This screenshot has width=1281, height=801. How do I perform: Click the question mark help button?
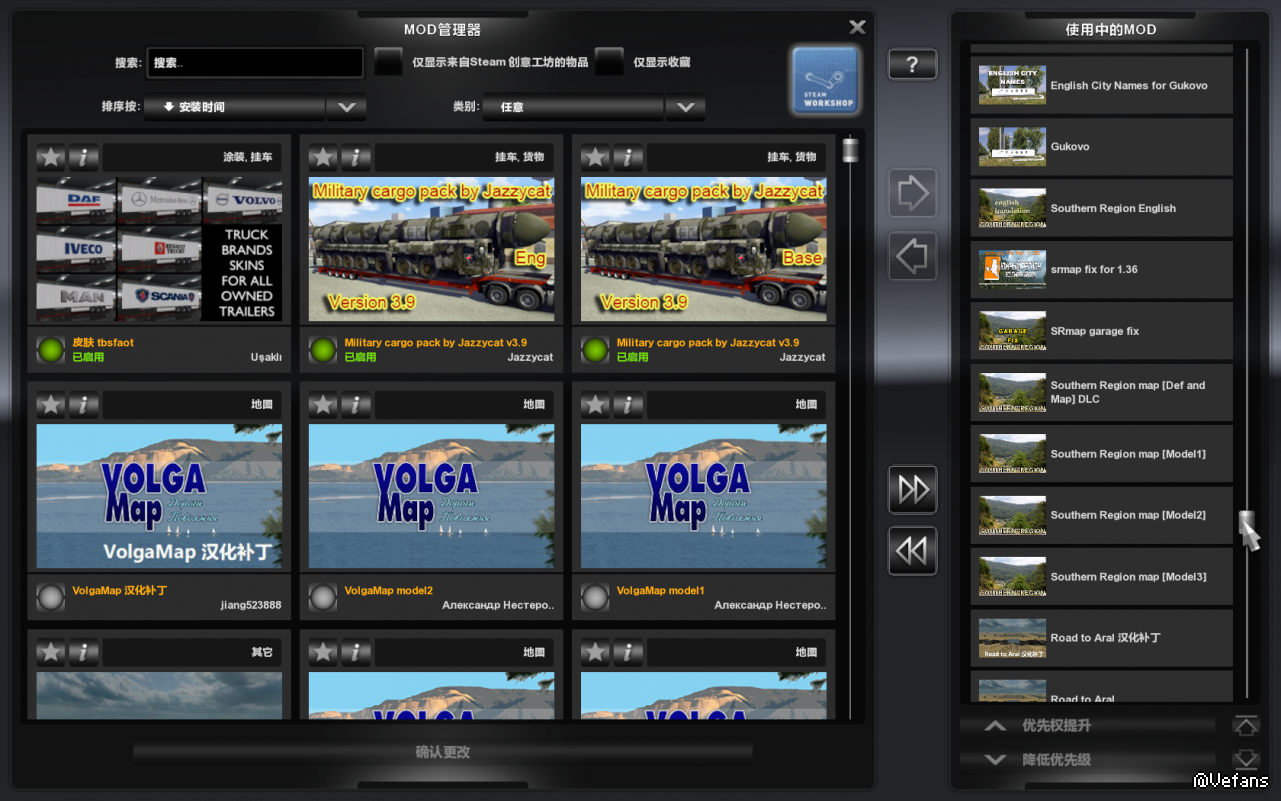912,65
